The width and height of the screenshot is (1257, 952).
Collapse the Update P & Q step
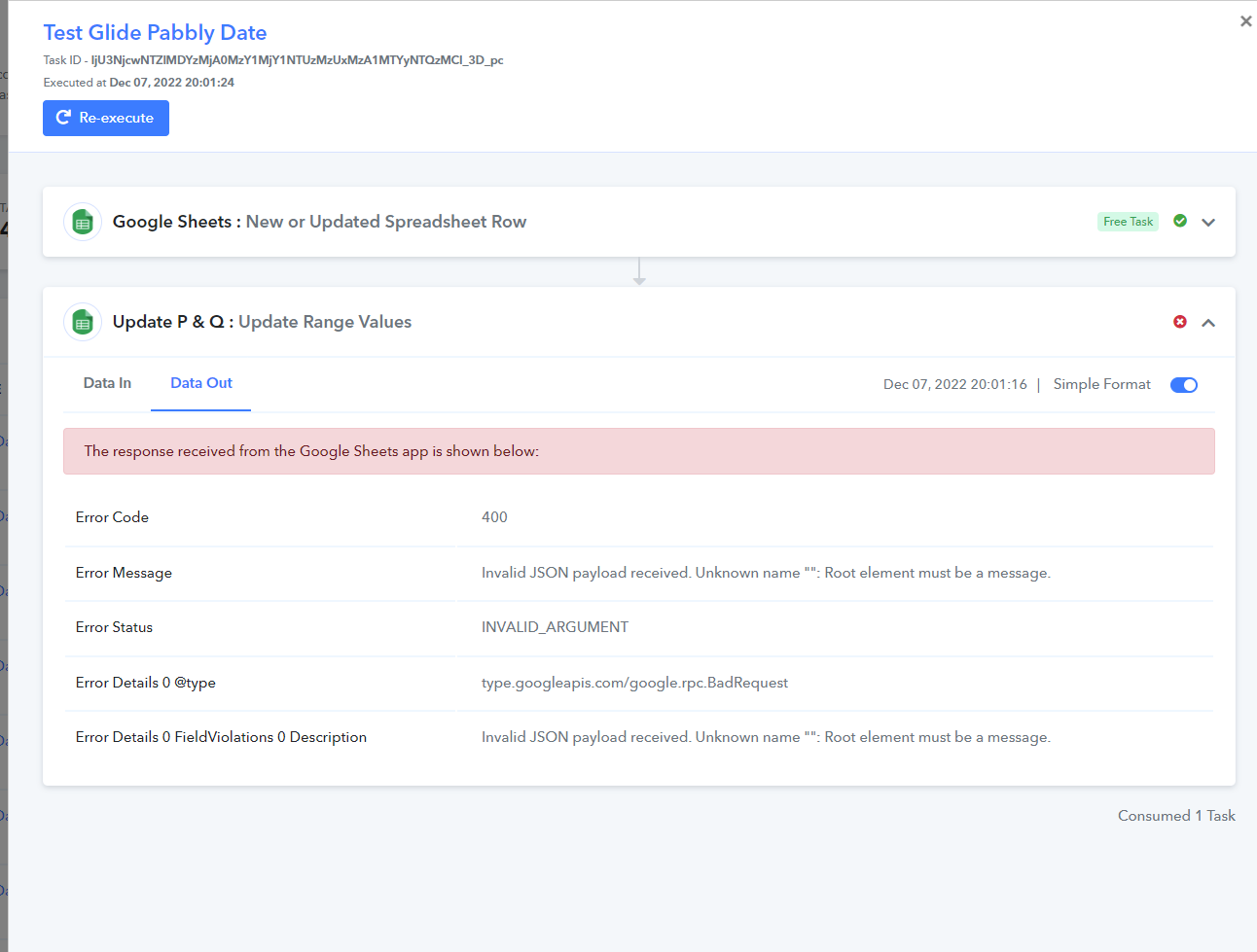point(1208,322)
